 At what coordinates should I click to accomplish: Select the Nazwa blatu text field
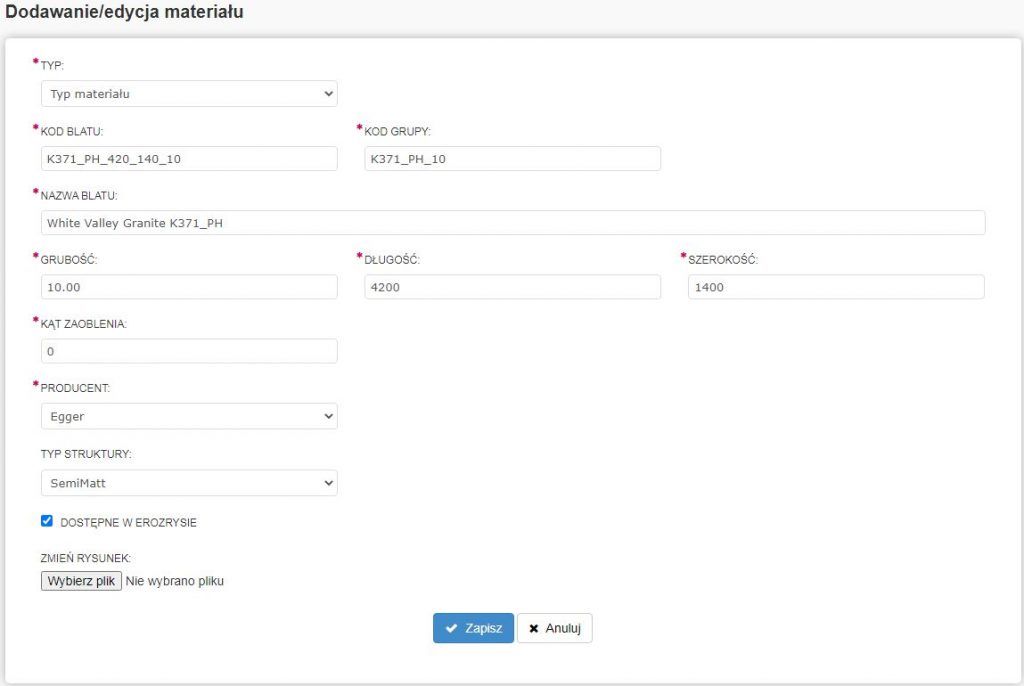click(512, 223)
